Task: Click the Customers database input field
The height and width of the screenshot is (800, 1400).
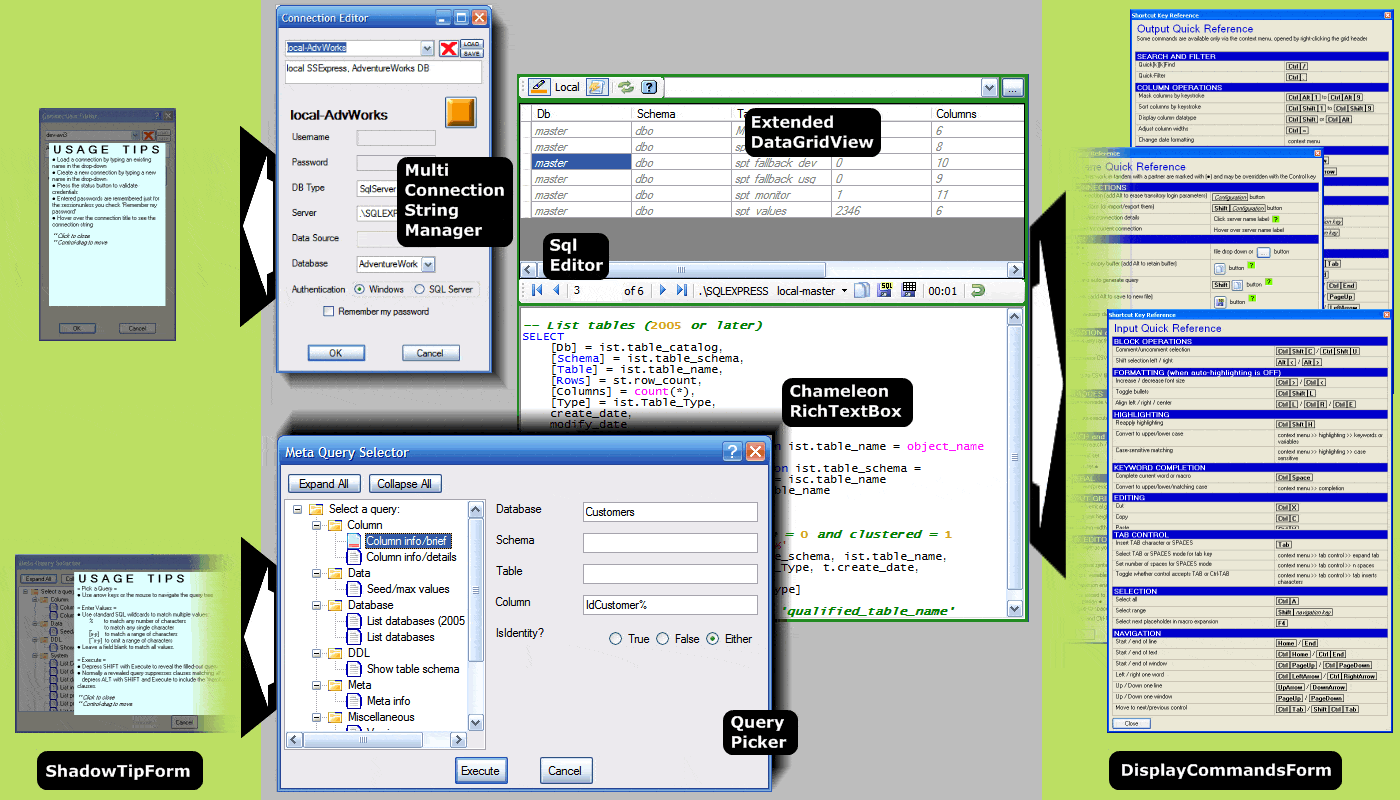Action: point(670,512)
